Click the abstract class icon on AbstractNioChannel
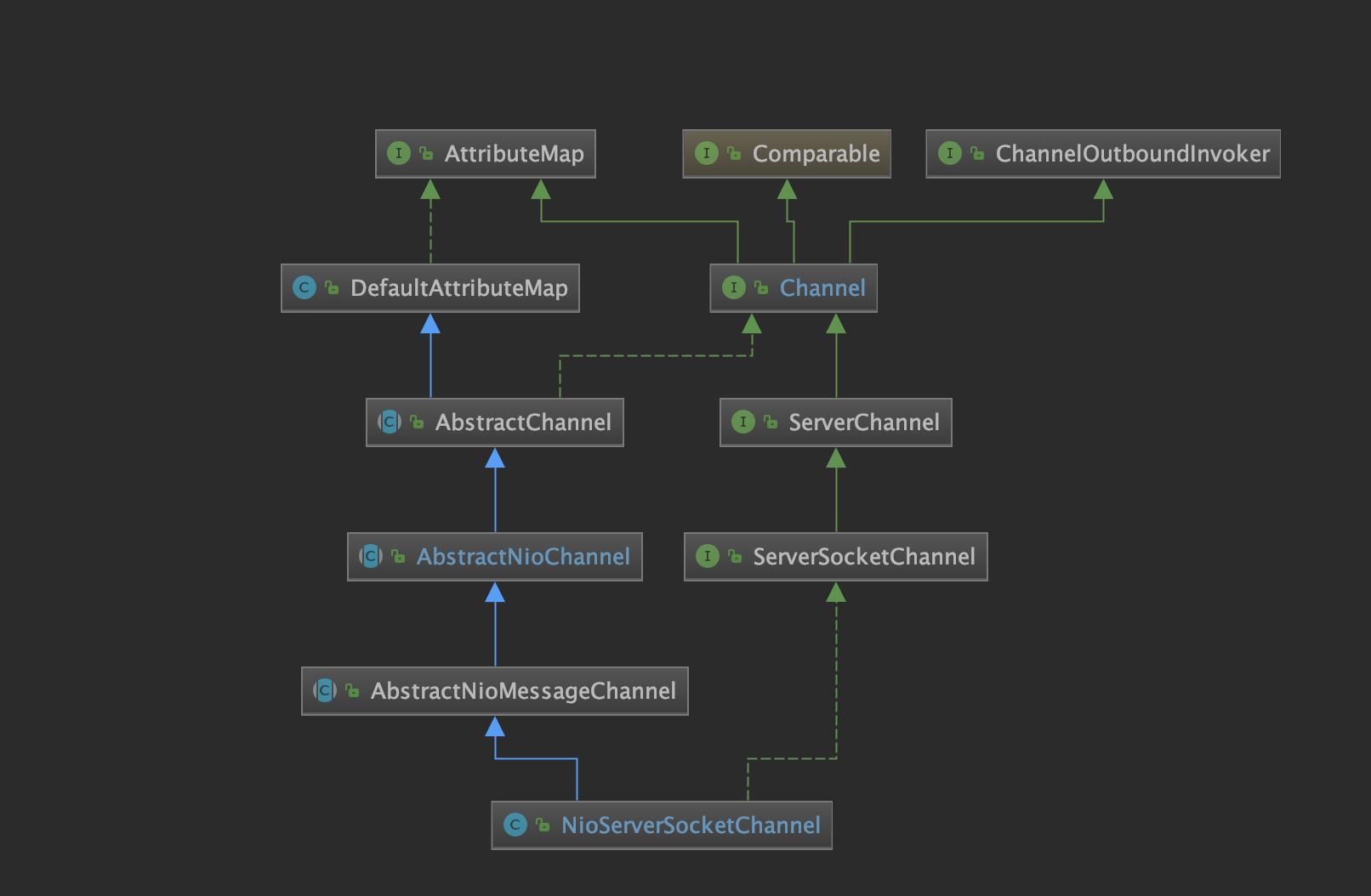This screenshot has height=896, width=1371. tap(371, 556)
